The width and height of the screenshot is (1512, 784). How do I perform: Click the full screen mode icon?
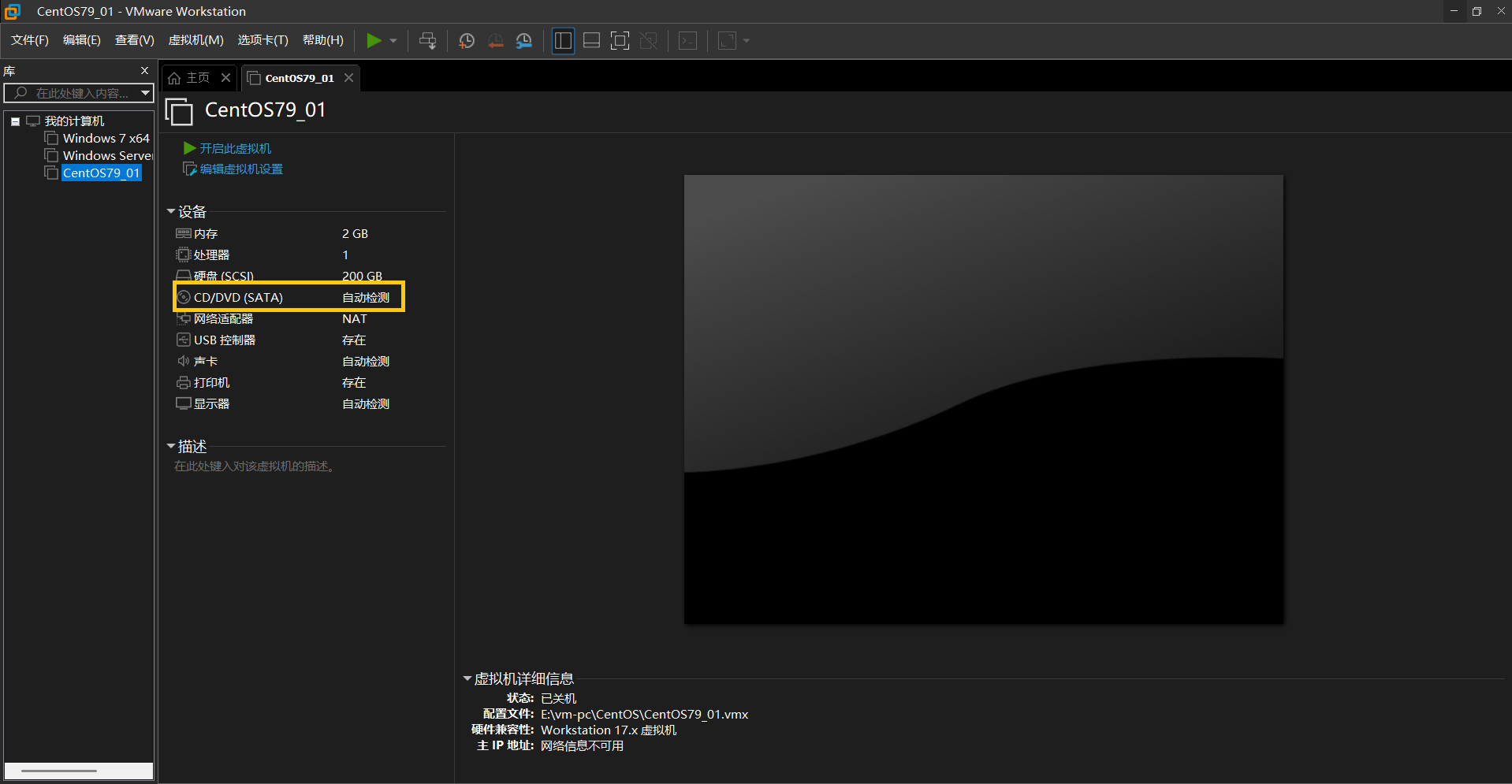(620, 41)
